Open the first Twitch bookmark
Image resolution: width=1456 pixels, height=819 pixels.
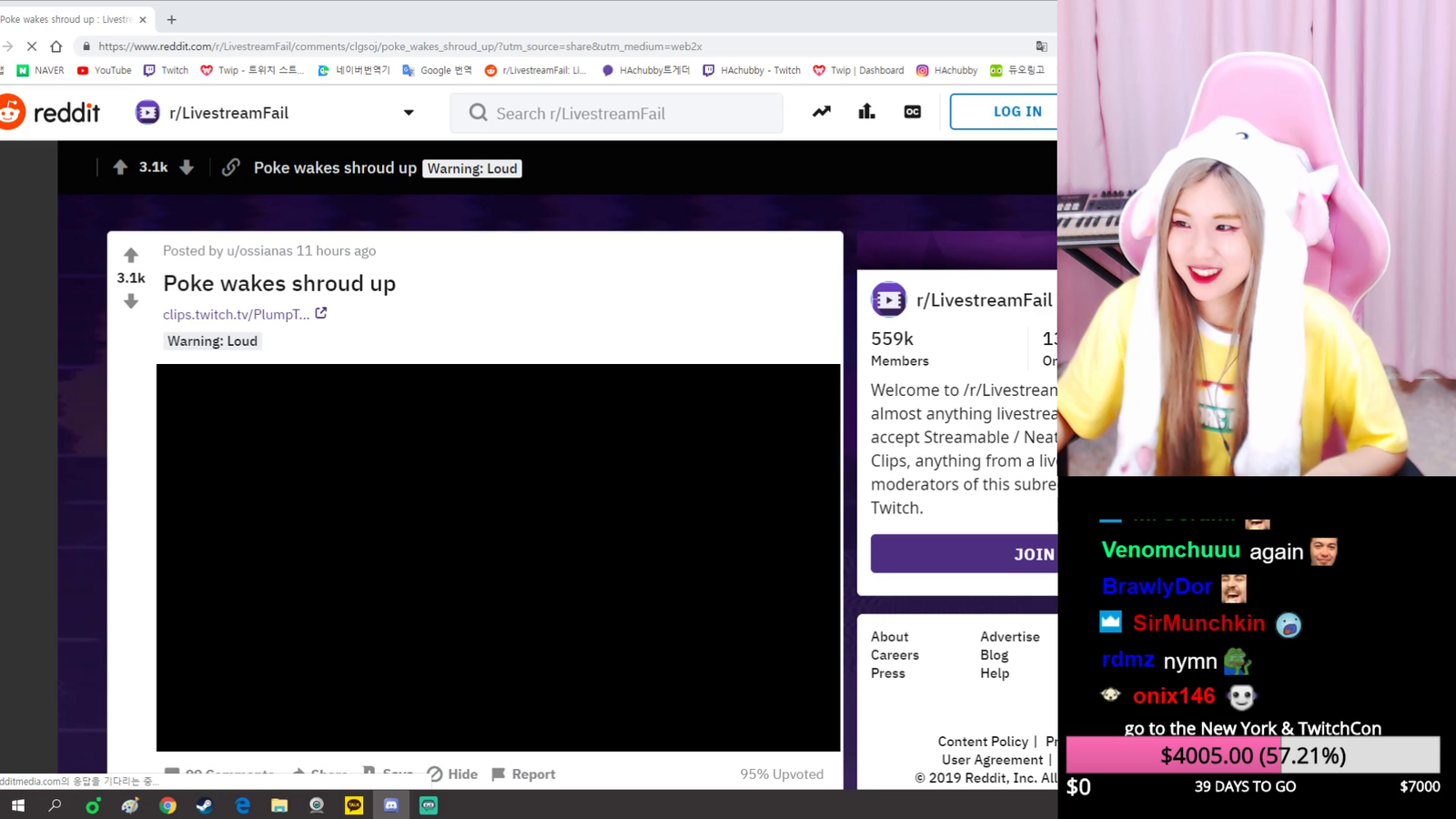(167, 70)
